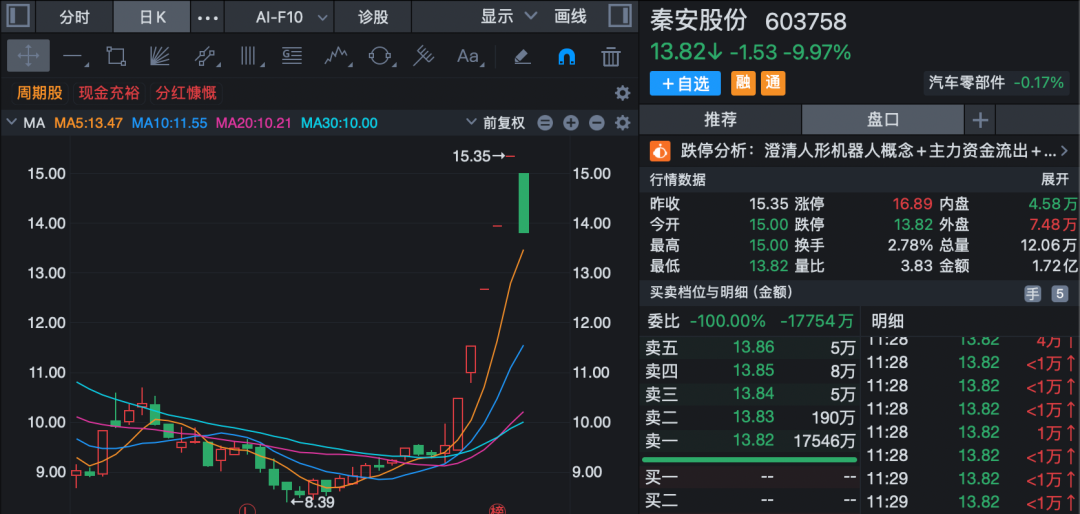Switch to the 日K daily candlestick tab
Viewport: 1080px width, 514px height.
pos(152,17)
